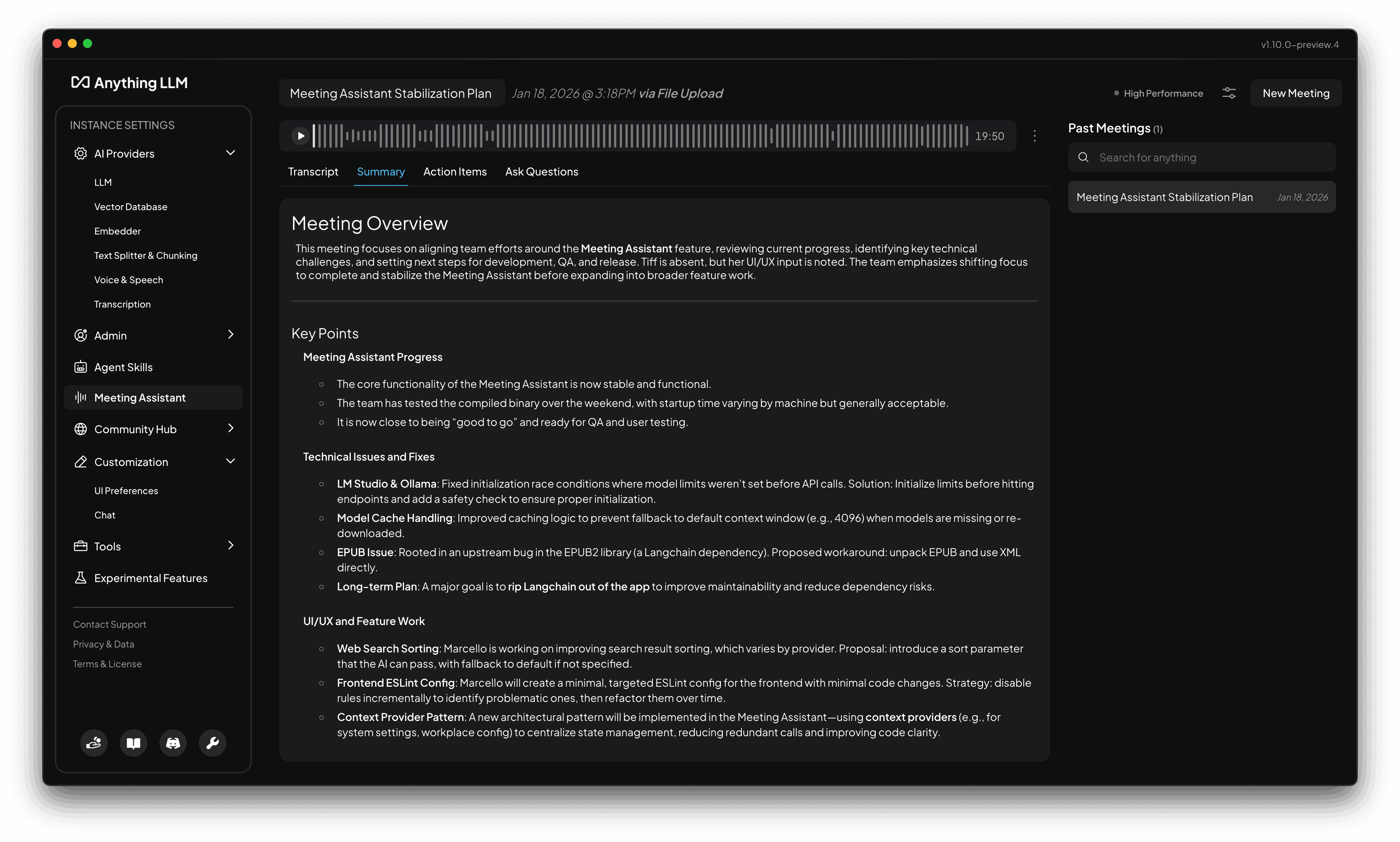
Task: Open the Privacy & Data link
Action: (103, 644)
